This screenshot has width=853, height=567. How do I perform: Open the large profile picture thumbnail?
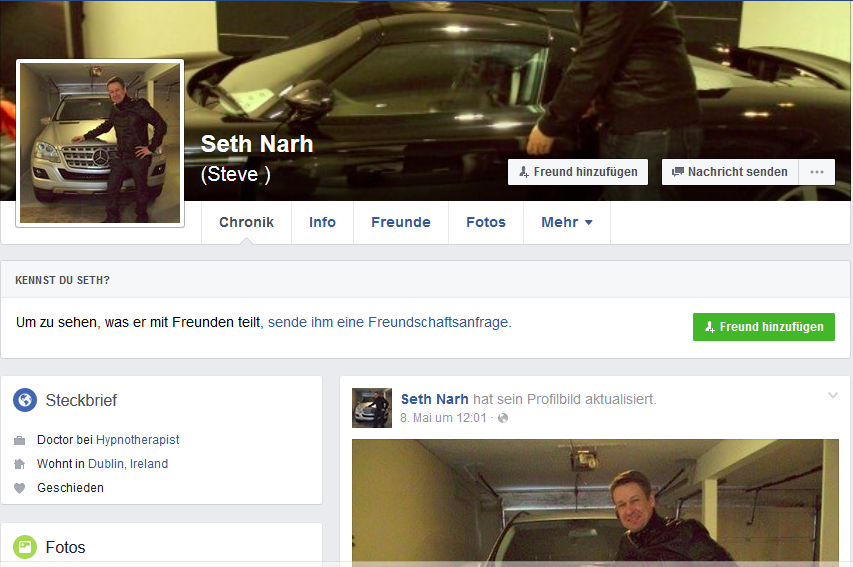pyautogui.click(x=100, y=143)
